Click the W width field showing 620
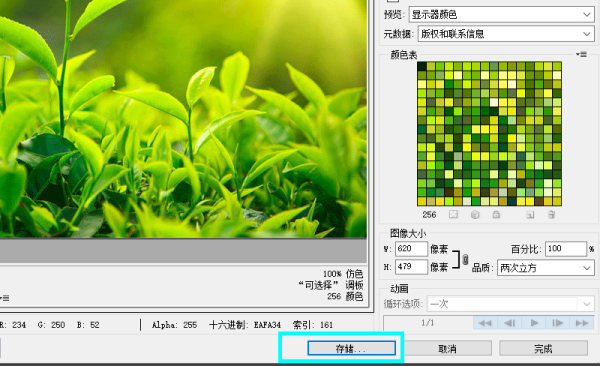The width and height of the screenshot is (600, 366). [x=411, y=249]
